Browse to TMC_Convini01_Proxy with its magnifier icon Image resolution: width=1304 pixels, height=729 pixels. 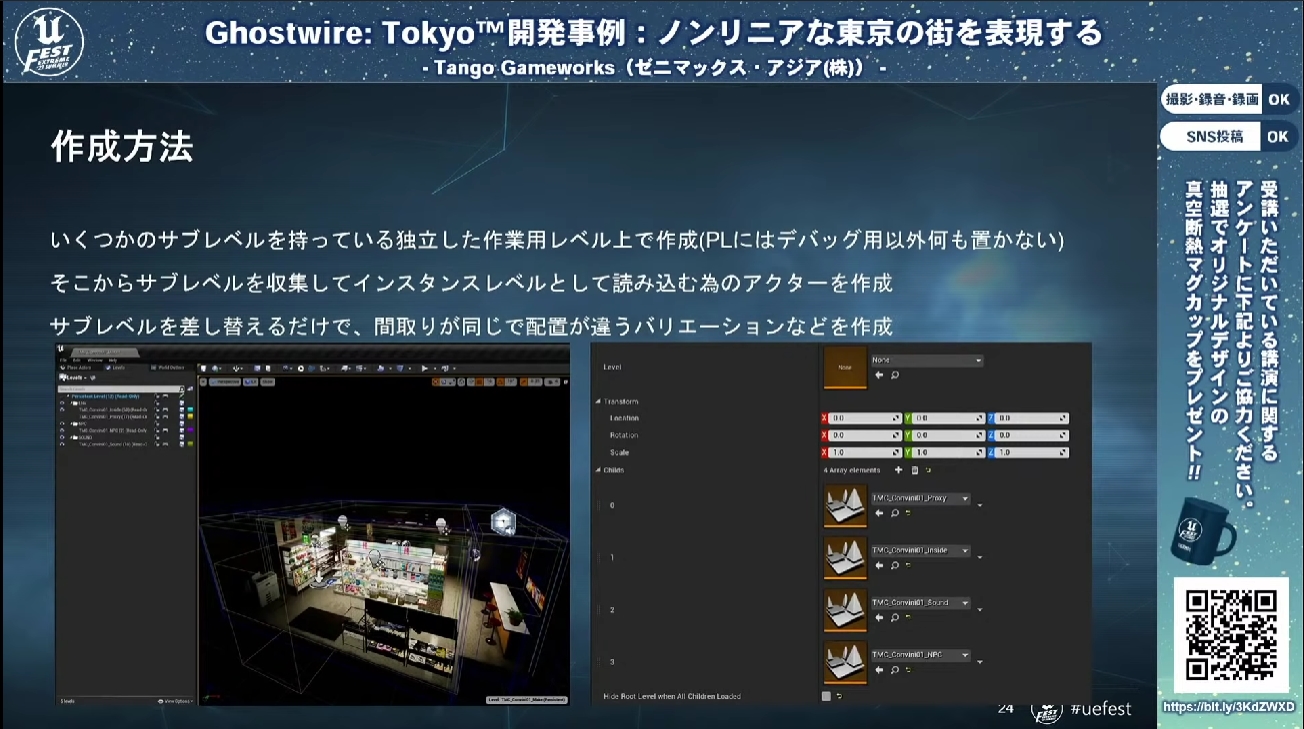click(x=894, y=513)
